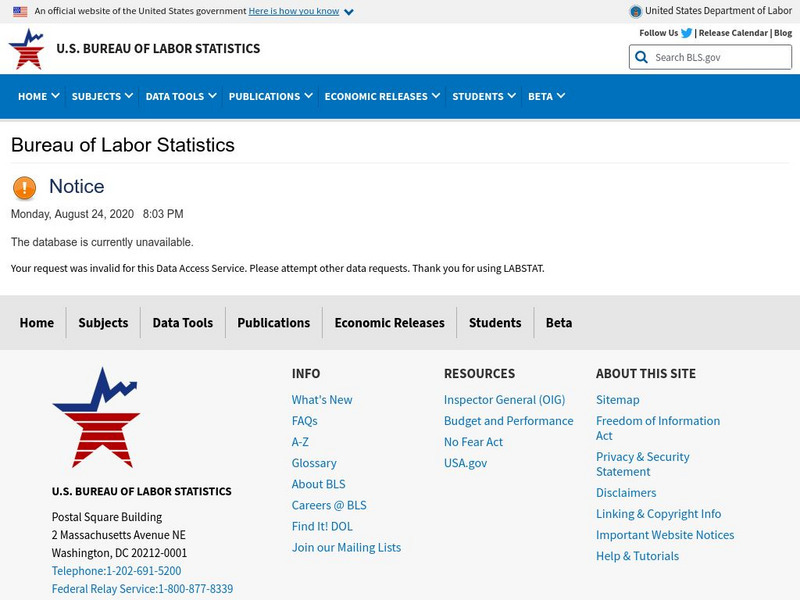Image resolution: width=800 pixels, height=600 pixels.
Task: Open the HOME item in blue navbar
Action: [33, 96]
